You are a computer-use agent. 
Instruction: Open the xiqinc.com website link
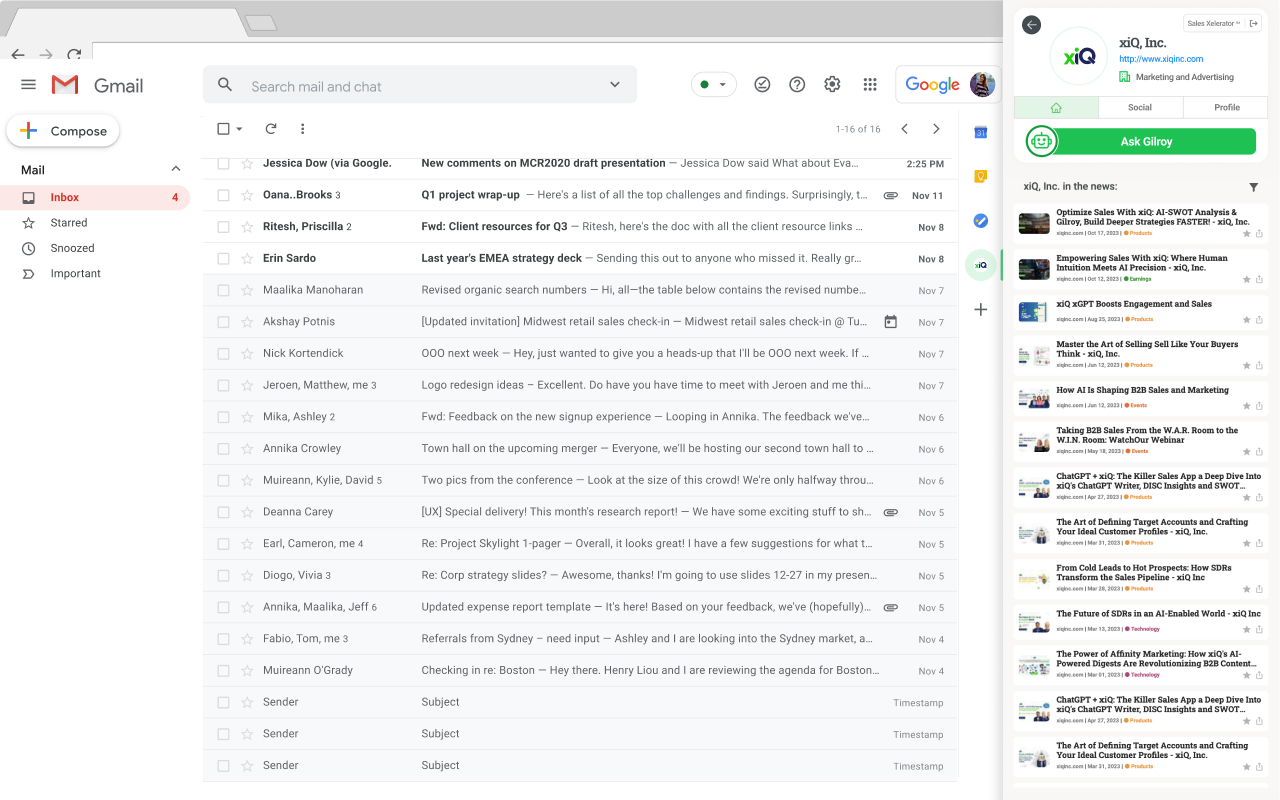[1161, 59]
